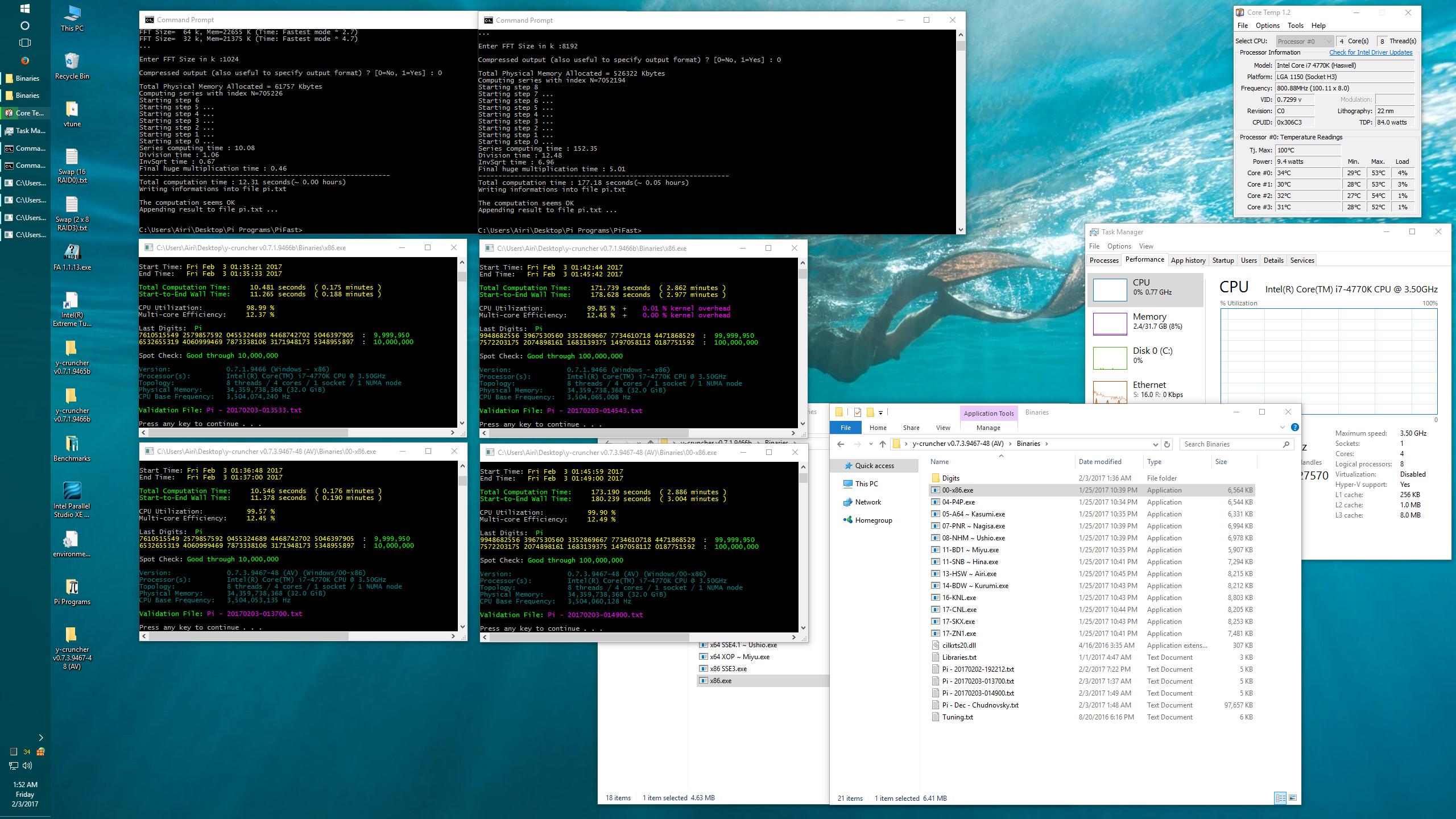Screen dimensions: 1456x819
Task: Select the Pi - Dec - Chudnovsky.txt file
Action: point(1091,705)
